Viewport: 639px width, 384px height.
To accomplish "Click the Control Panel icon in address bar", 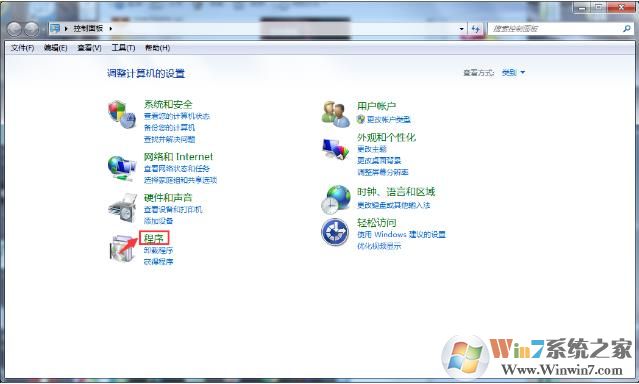I will click(x=55, y=28).
